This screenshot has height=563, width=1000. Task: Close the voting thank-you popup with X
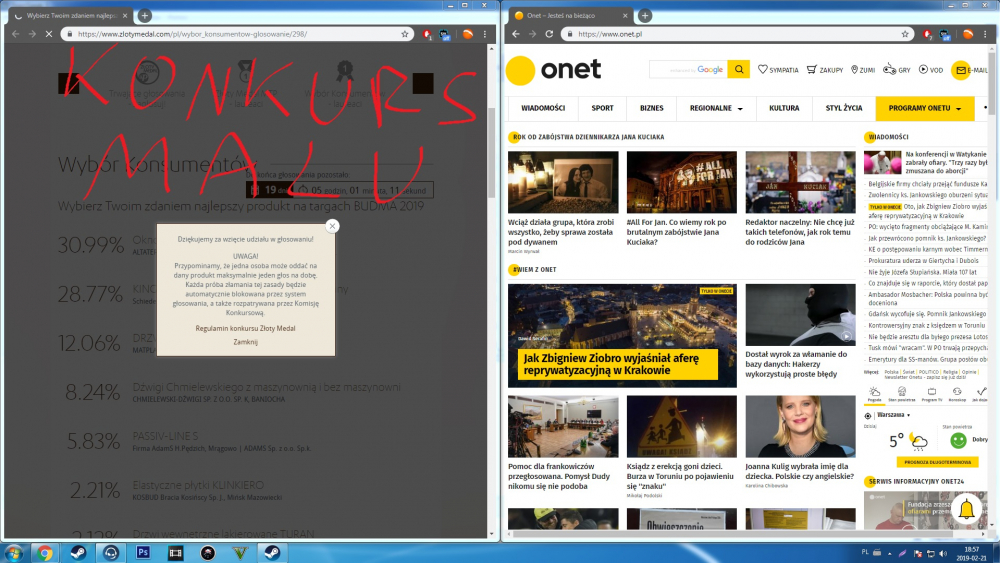[x=332, y=226]
